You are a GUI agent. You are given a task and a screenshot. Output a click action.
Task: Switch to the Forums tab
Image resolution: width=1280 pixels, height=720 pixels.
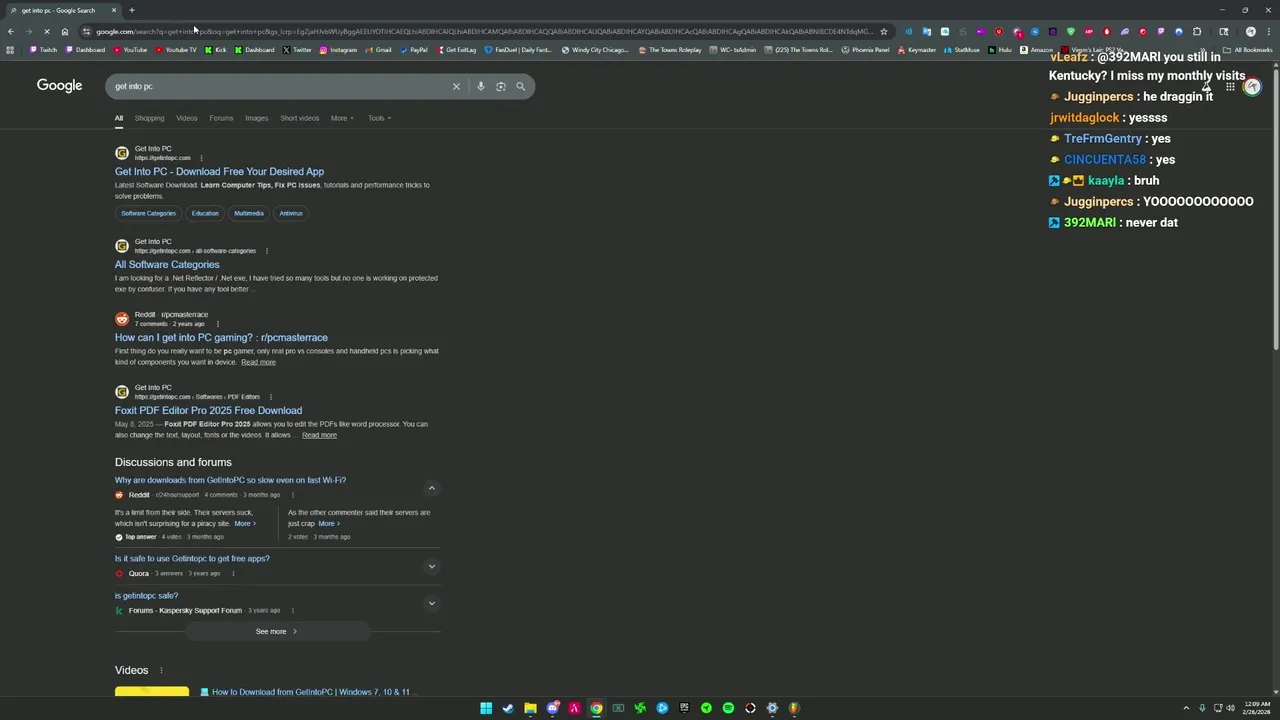(x=221, y=118)
